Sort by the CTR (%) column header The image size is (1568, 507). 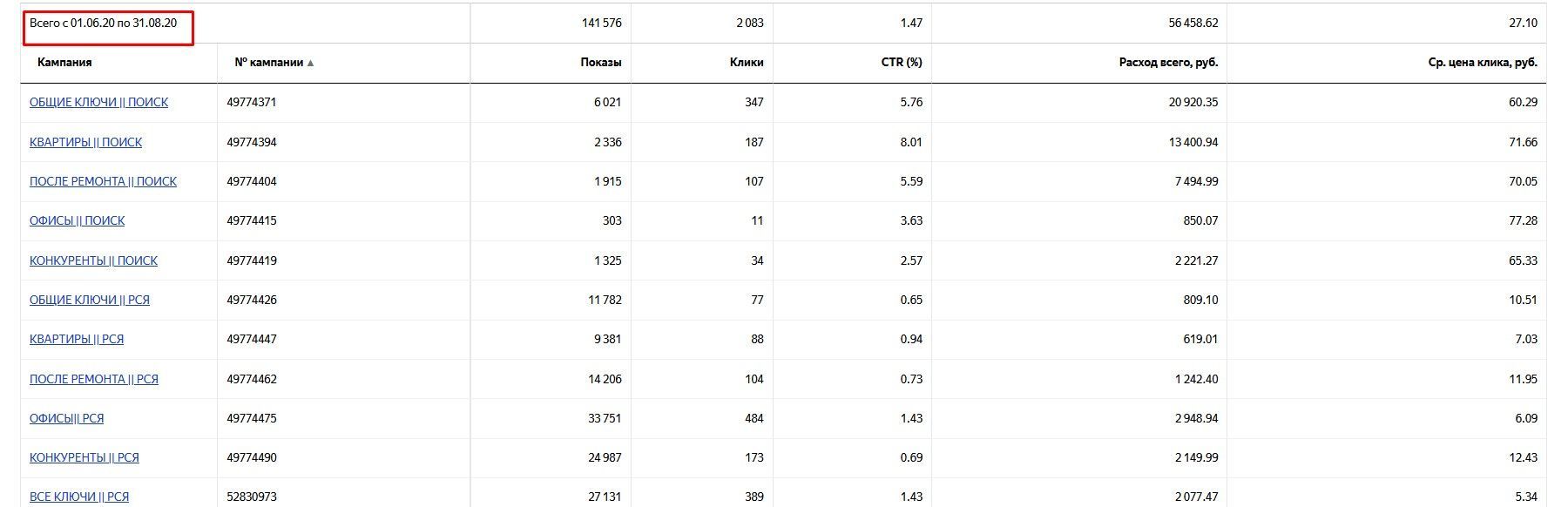tap(902, 63)
